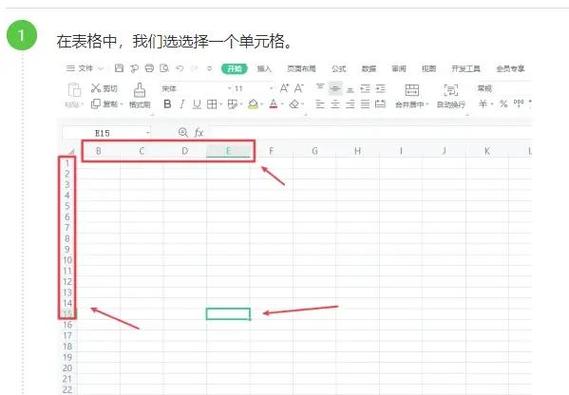Align text right

coord(350,104)
